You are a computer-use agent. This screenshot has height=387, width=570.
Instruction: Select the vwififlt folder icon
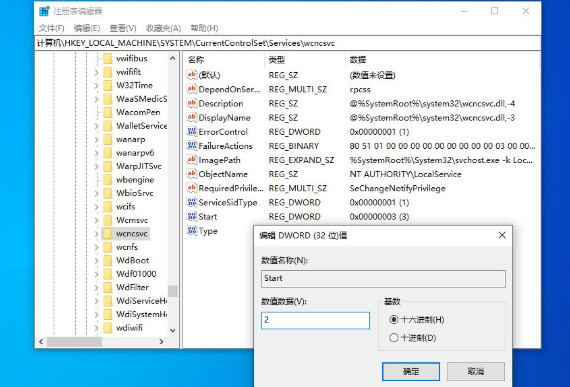pos(108,72)
